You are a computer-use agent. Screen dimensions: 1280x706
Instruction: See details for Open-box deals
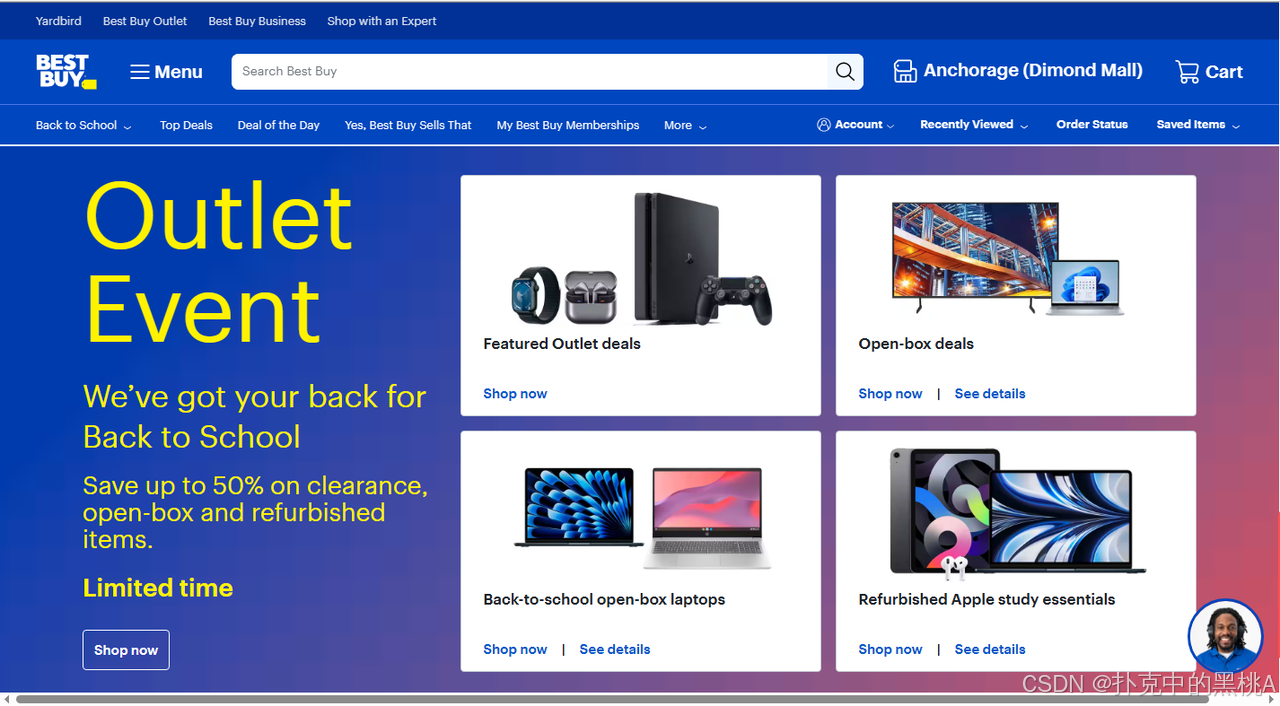(x=990, y=394)
